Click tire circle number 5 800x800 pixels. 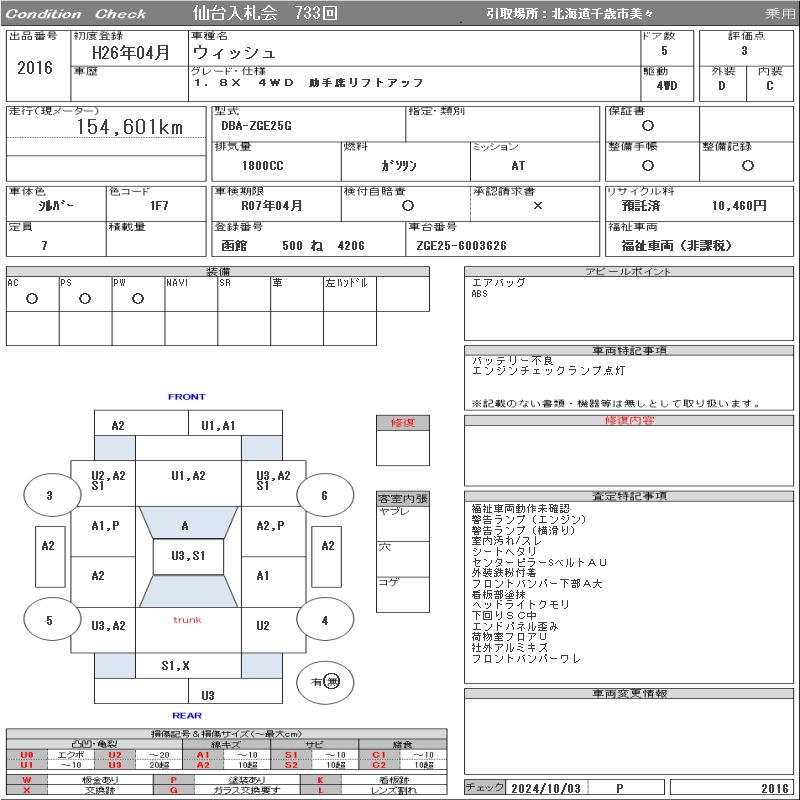(52, 620)
